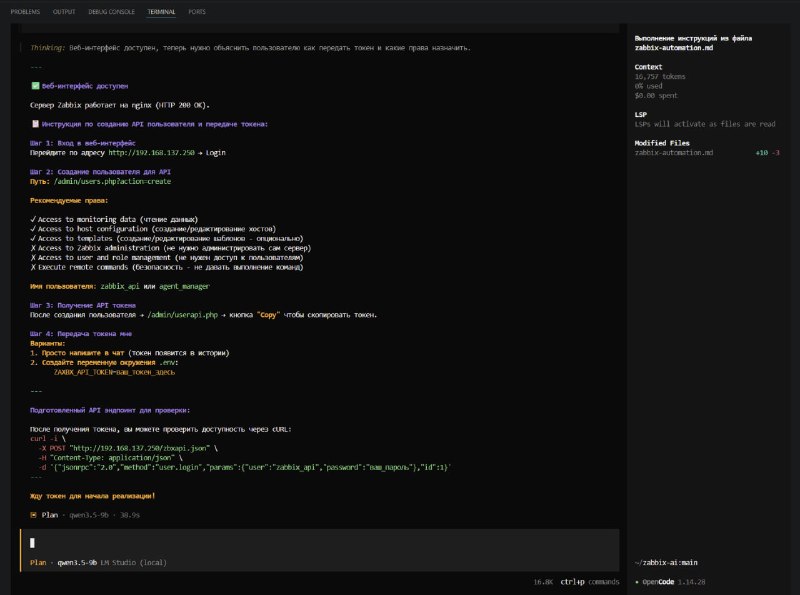Open the http://192.168.137.250 link

coord(151,153)
